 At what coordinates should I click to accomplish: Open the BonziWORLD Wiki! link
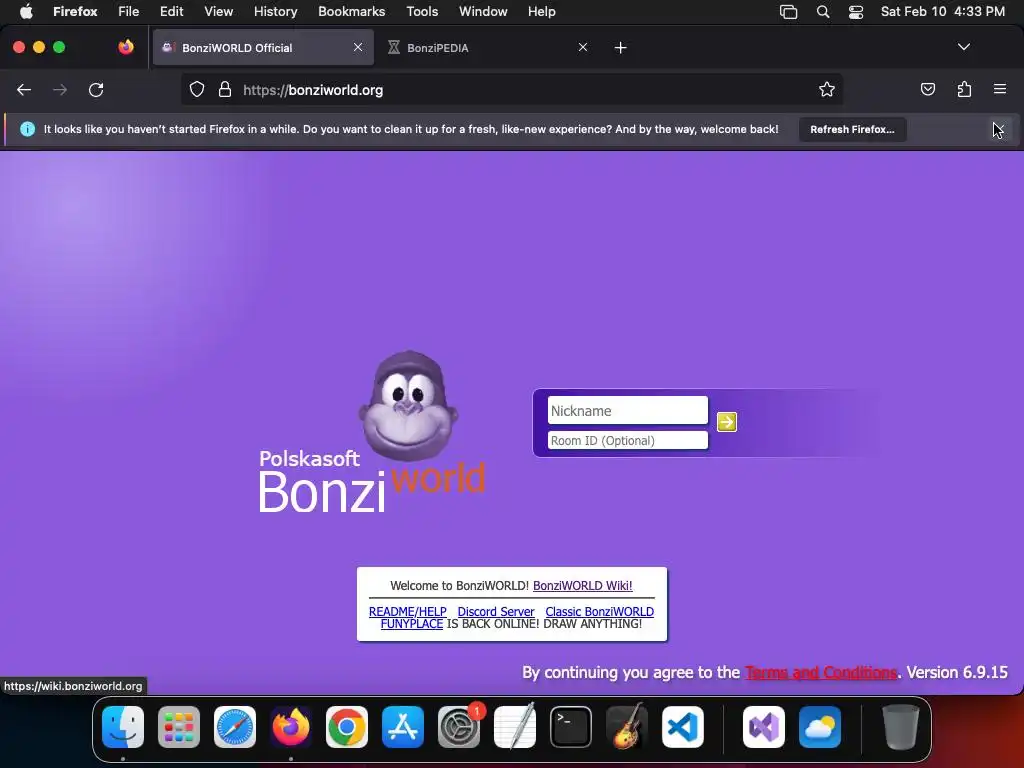[583, 585]
